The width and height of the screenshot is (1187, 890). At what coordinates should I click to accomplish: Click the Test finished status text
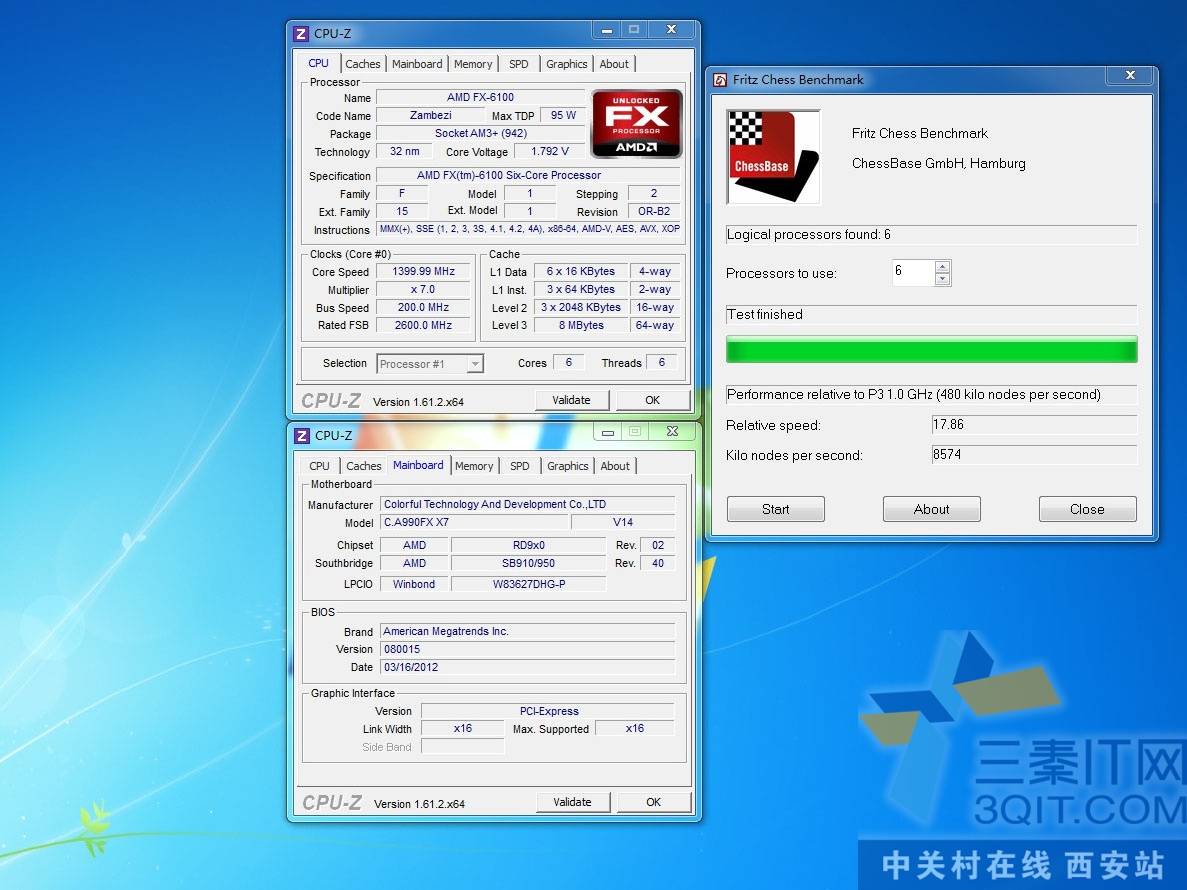coord(765,315)
